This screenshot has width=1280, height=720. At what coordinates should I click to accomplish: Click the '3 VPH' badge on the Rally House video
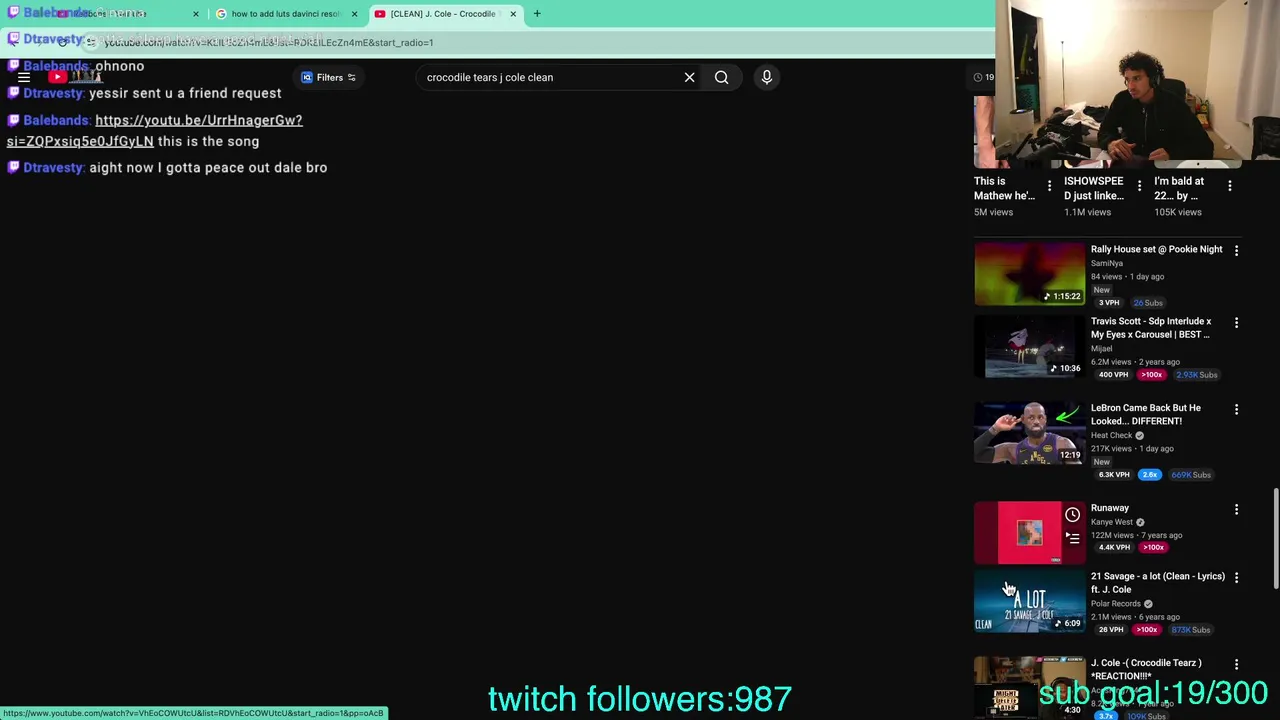[x=1109, y=303]
